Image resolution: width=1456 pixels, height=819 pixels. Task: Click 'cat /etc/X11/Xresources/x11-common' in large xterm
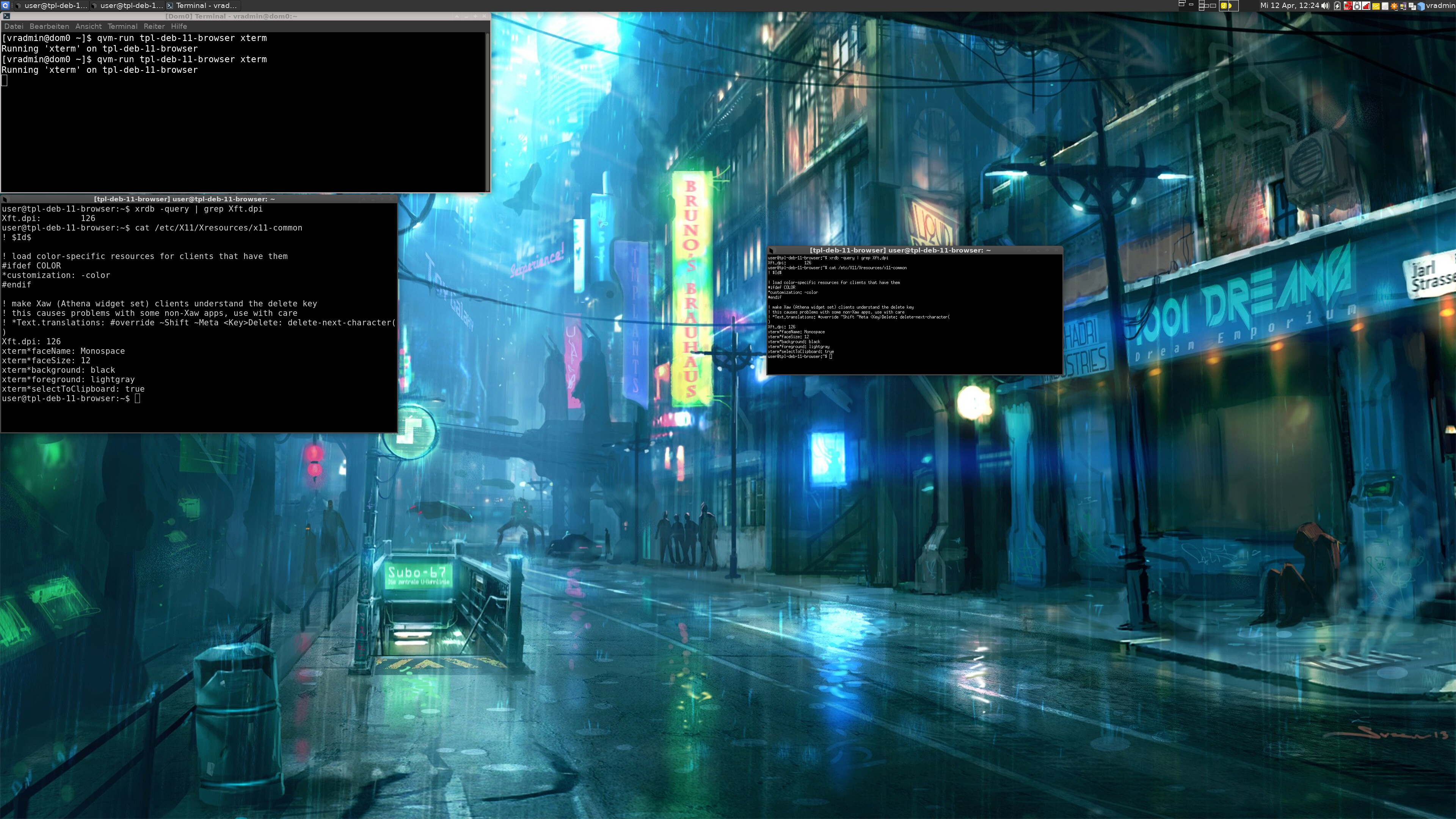[219, 228]
